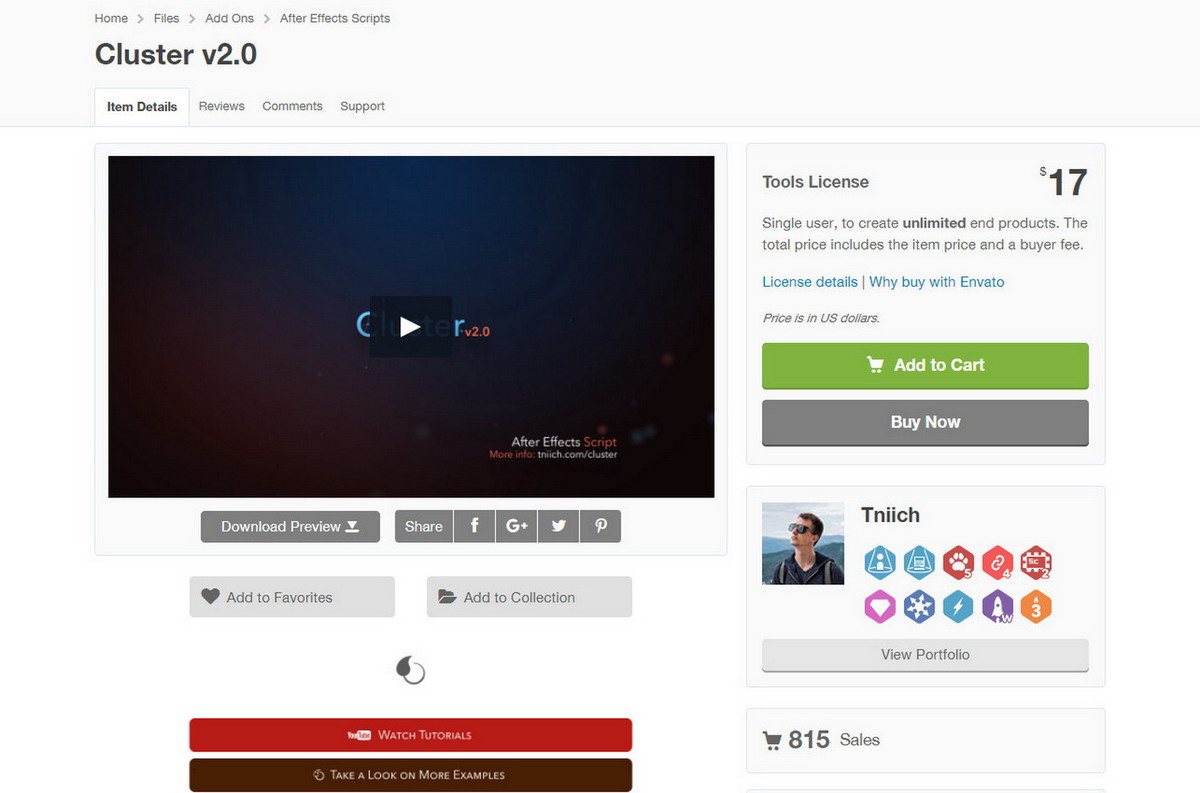Click the 815 Sales count
1200x793 pixels.
[821, 740]
